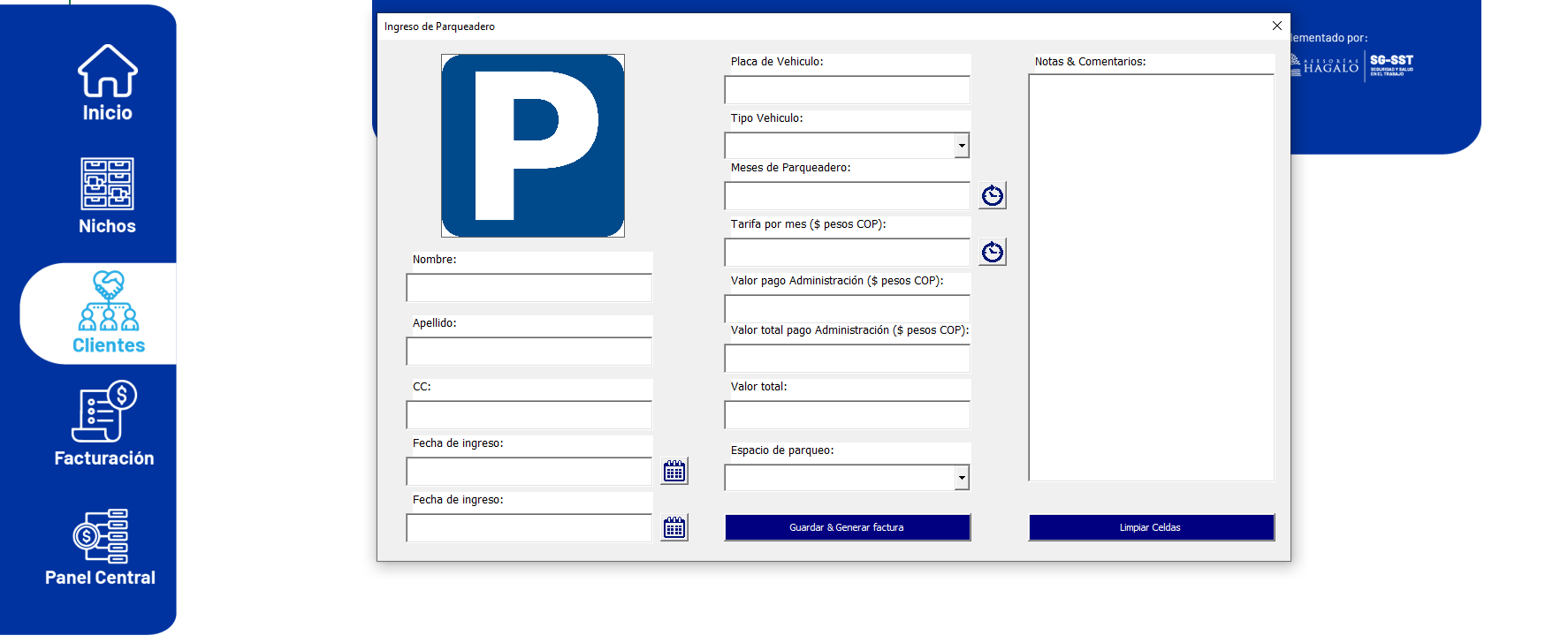The width and height of the screenshot is (1568, 643).
Task: Open the Inicio home icon in sidebar
Action: [x=108, y=71]
